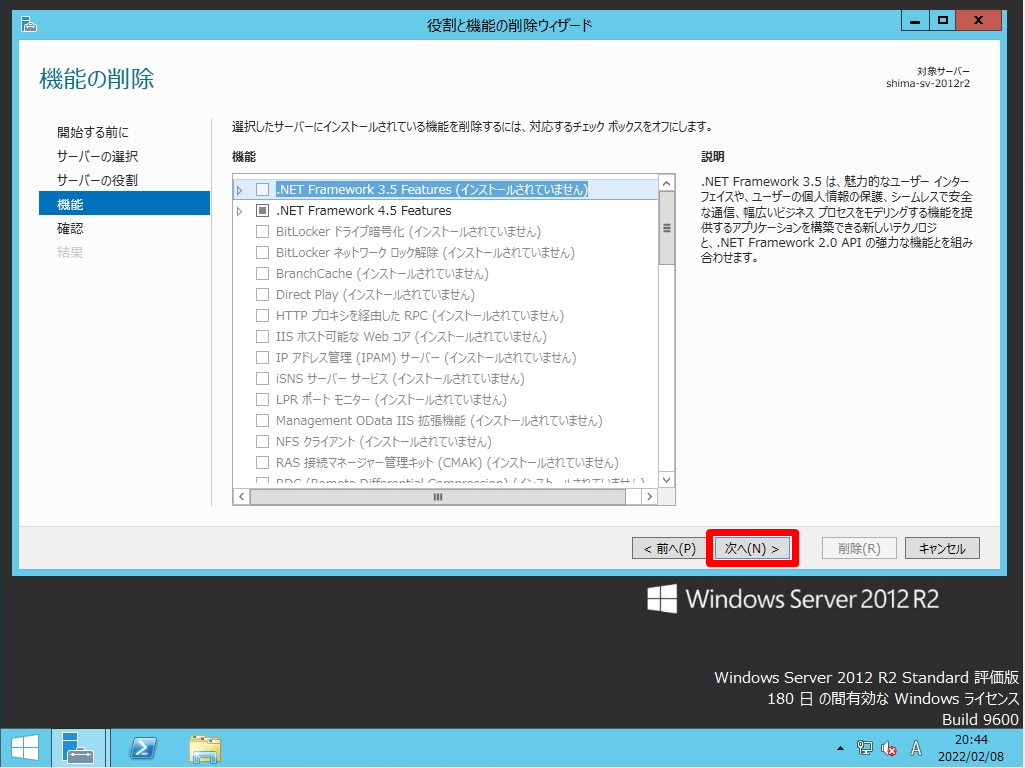
Task: Toggle the NFS クライアント checkbox
Action: (262, 441)
